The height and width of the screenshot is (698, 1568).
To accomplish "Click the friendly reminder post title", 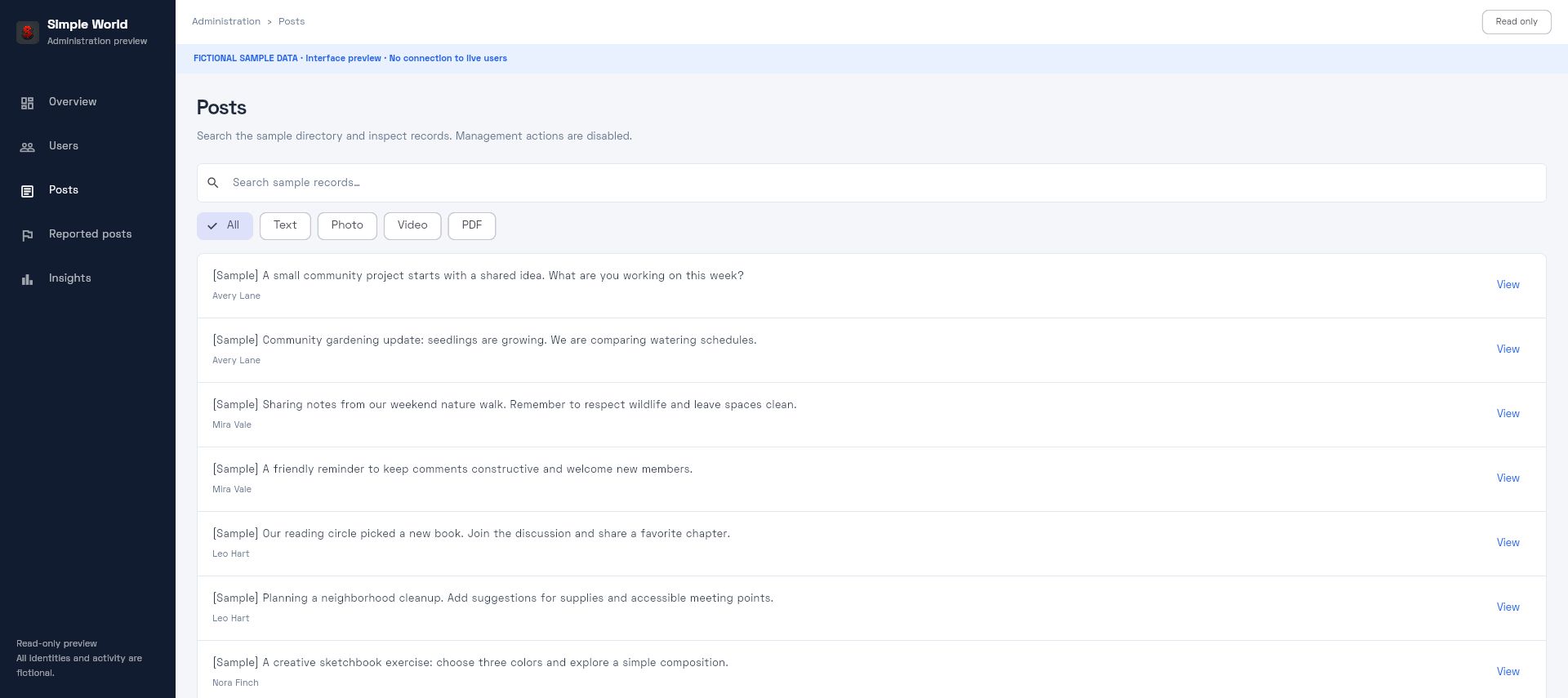I will tap(452, 469).
